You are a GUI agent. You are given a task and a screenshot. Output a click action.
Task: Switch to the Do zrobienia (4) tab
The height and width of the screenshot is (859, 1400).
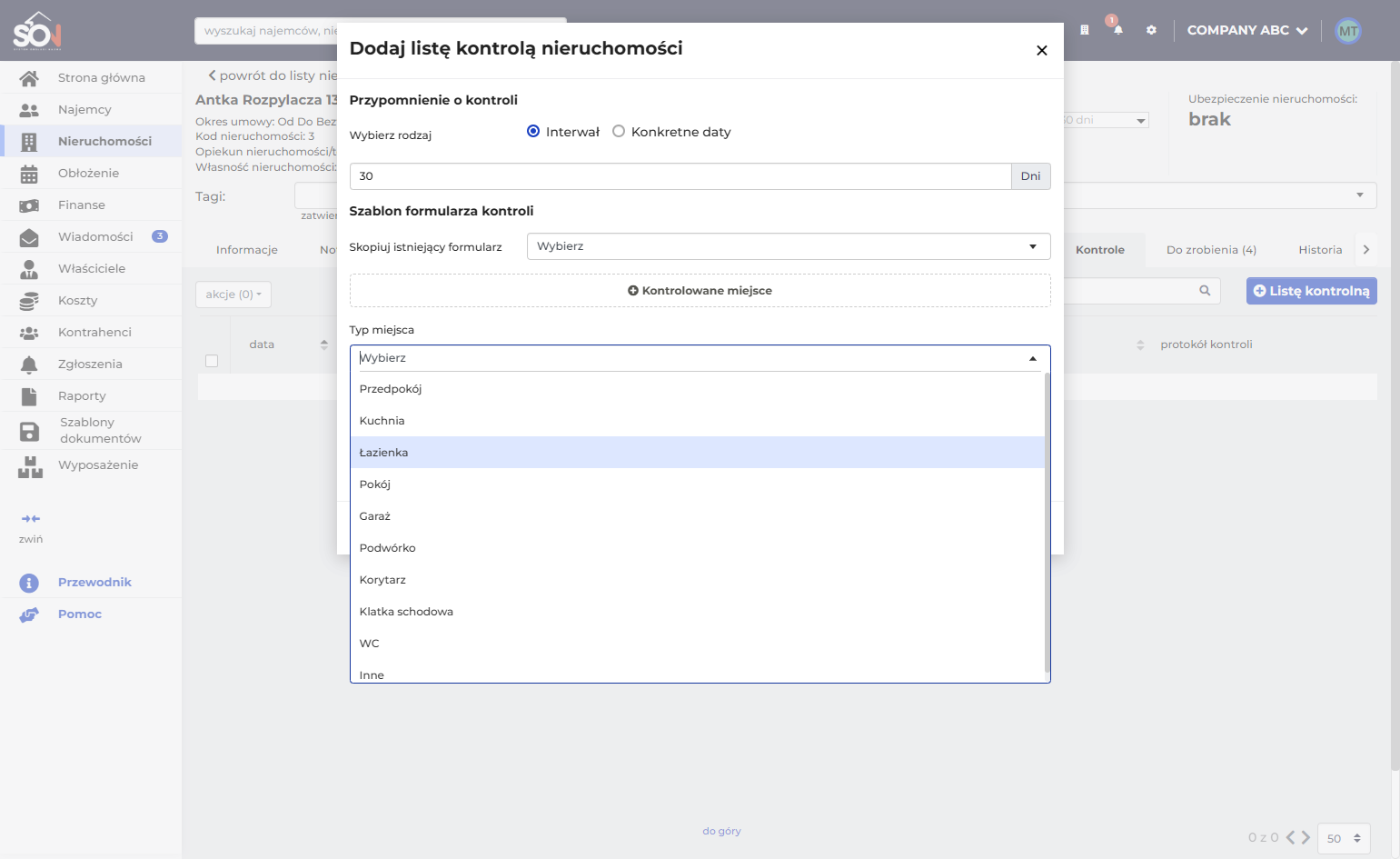1211,250
